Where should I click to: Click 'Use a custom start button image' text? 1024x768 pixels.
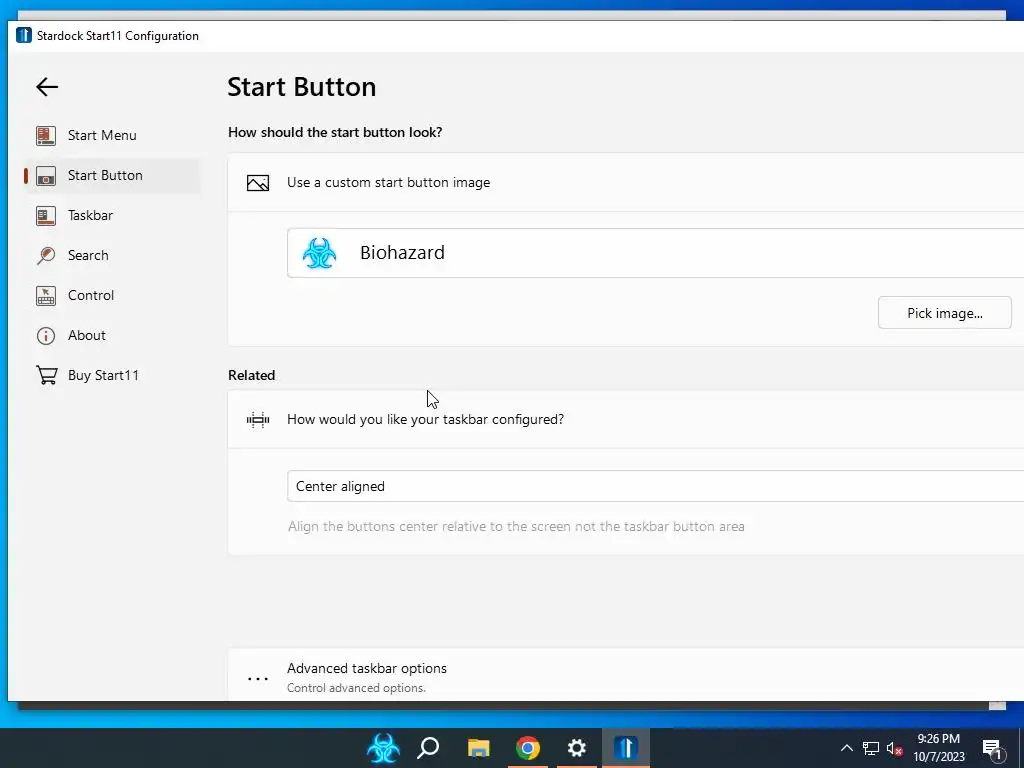point(389,183)
